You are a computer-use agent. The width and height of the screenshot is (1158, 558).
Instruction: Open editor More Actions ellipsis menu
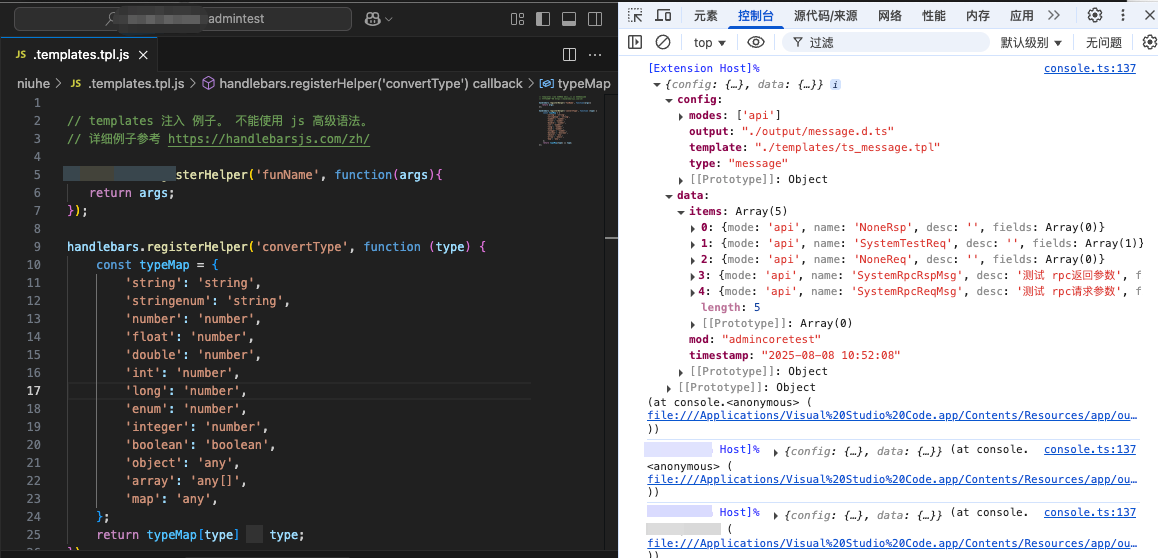pos(595,55)
